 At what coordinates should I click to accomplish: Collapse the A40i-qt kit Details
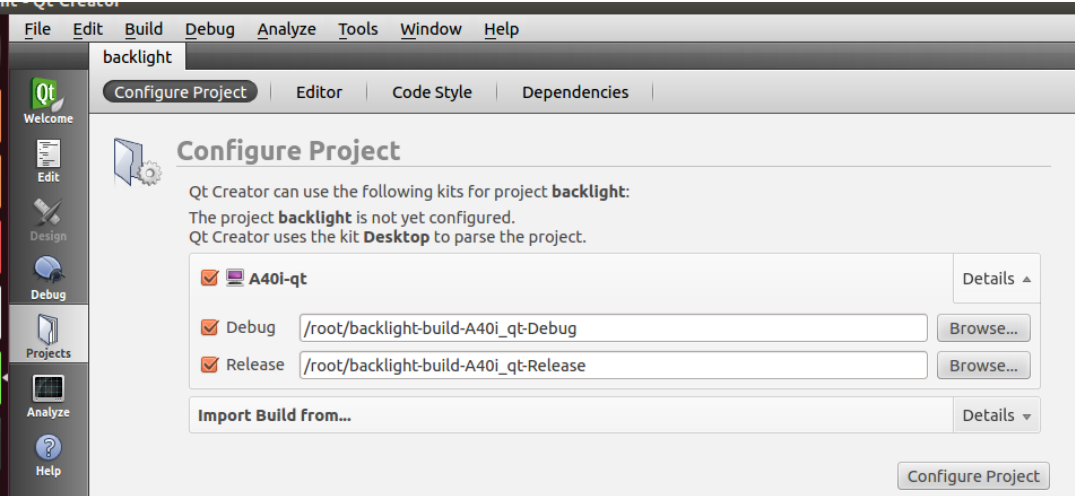click(x=996, y=279)
